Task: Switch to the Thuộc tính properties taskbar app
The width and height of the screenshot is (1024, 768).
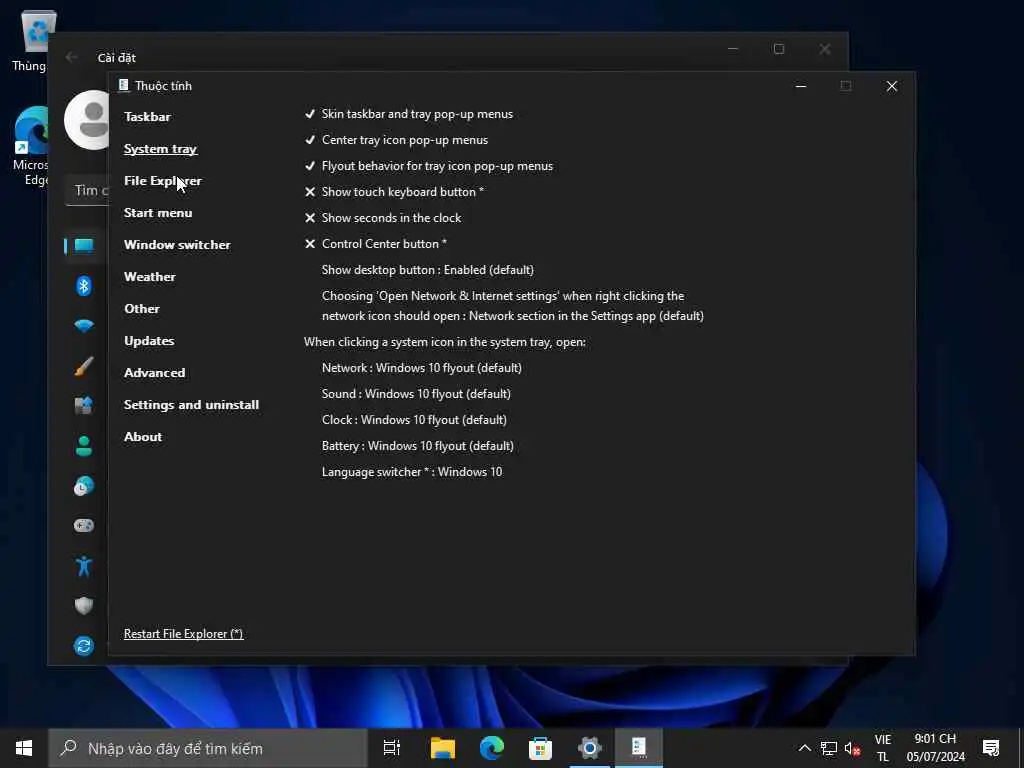Action: pyautogui.click(x=639, y=748)
